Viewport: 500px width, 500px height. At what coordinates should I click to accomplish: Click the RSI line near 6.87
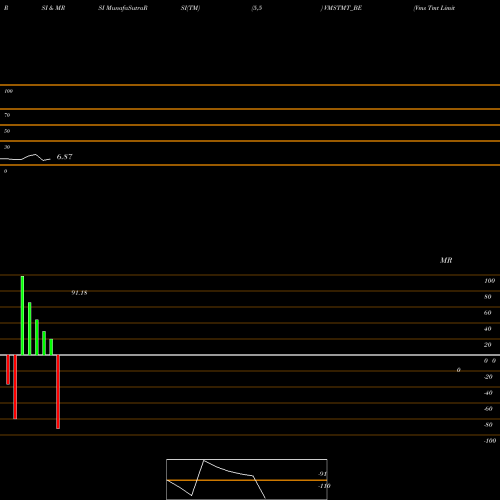(25, 158)
